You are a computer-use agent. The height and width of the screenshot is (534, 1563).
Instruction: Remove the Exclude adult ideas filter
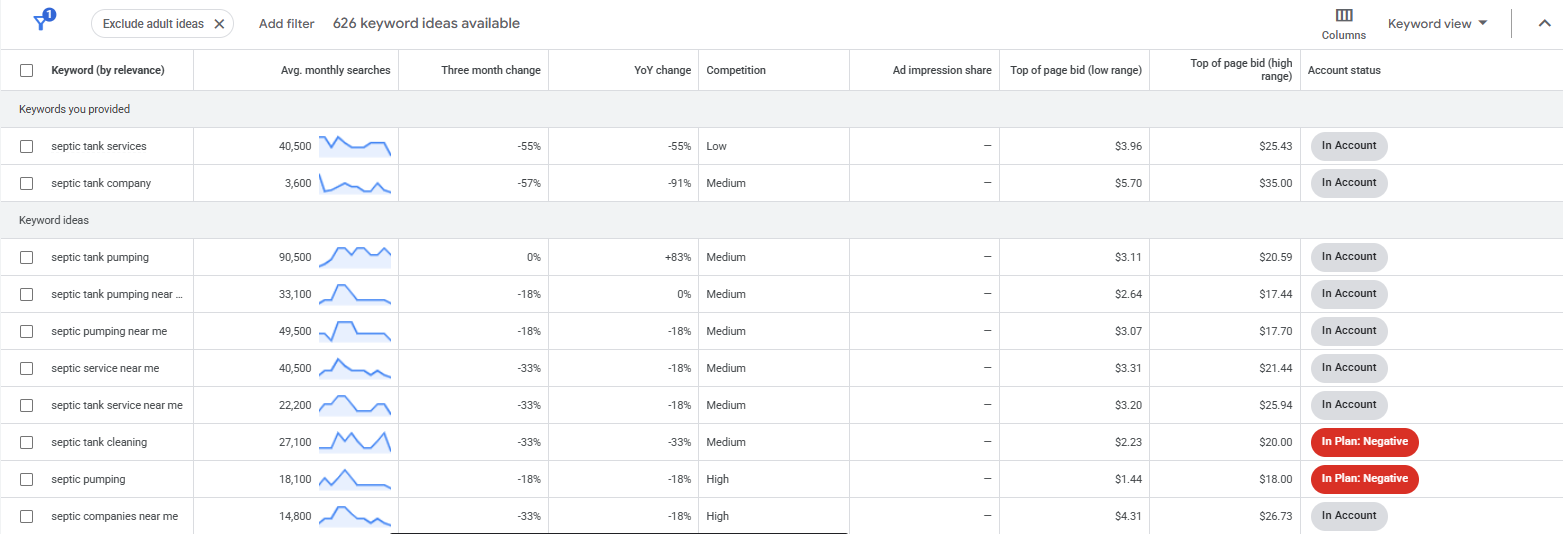pyautogui.click(x=219, y=24)
